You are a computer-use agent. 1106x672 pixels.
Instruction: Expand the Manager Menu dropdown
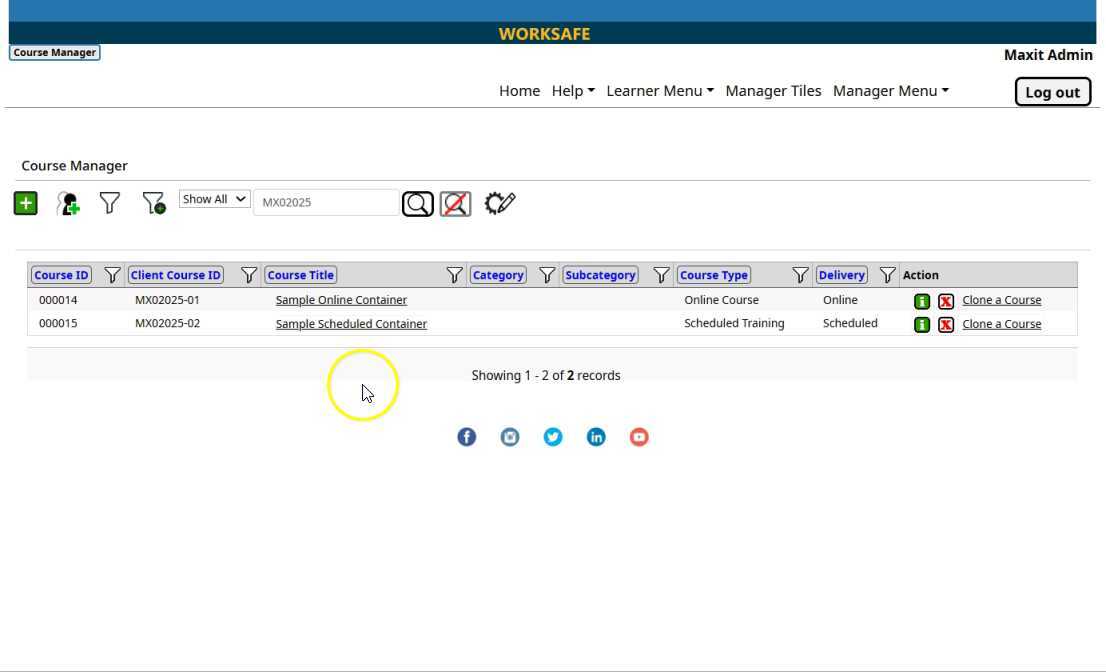tap(890, 91)
